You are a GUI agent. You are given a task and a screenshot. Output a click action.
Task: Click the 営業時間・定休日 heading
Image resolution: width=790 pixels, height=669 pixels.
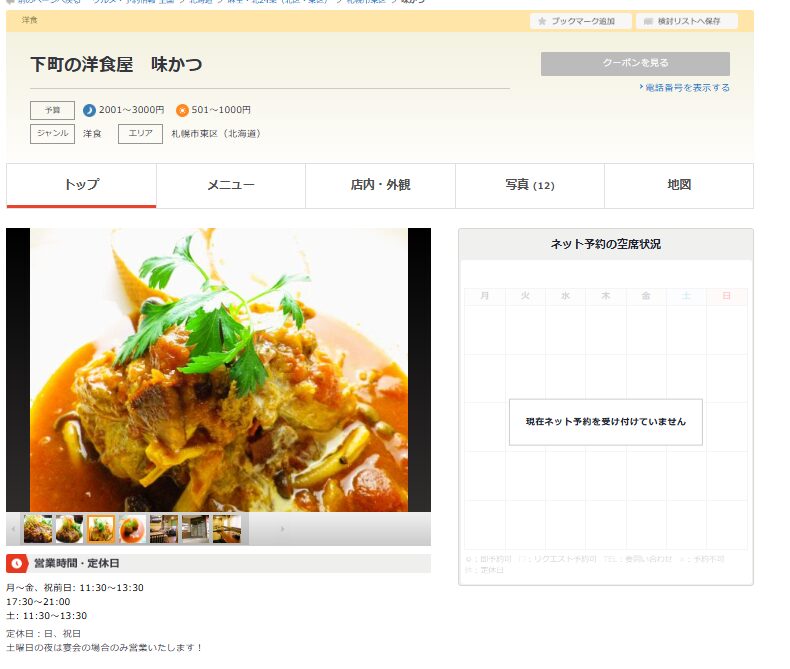[x=77, y=563]
